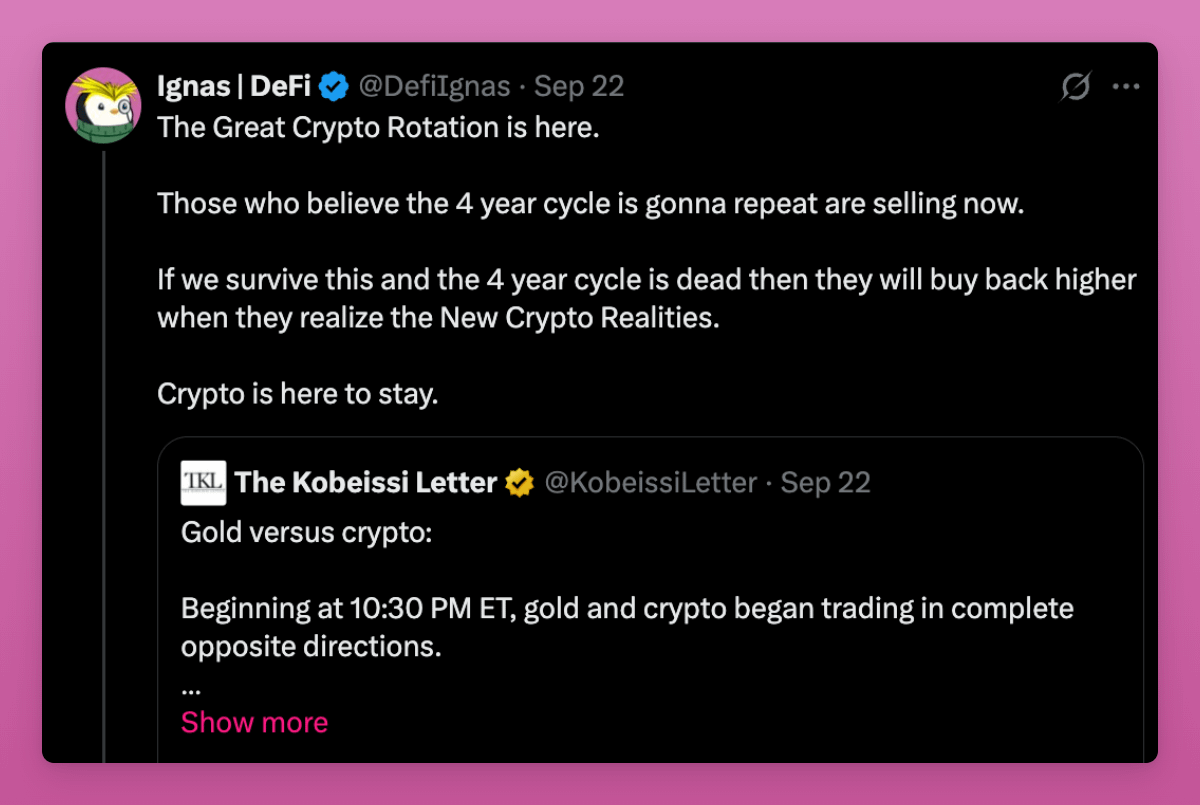
Task: Click the TKL logo avatar
Action: pos(203,483)
